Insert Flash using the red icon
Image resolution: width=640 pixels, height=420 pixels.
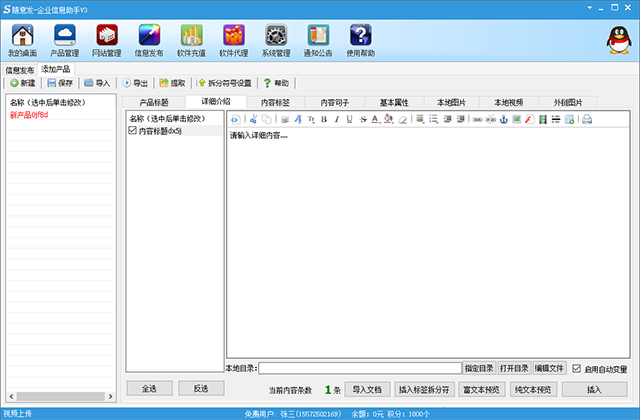[x=530, y=119]
